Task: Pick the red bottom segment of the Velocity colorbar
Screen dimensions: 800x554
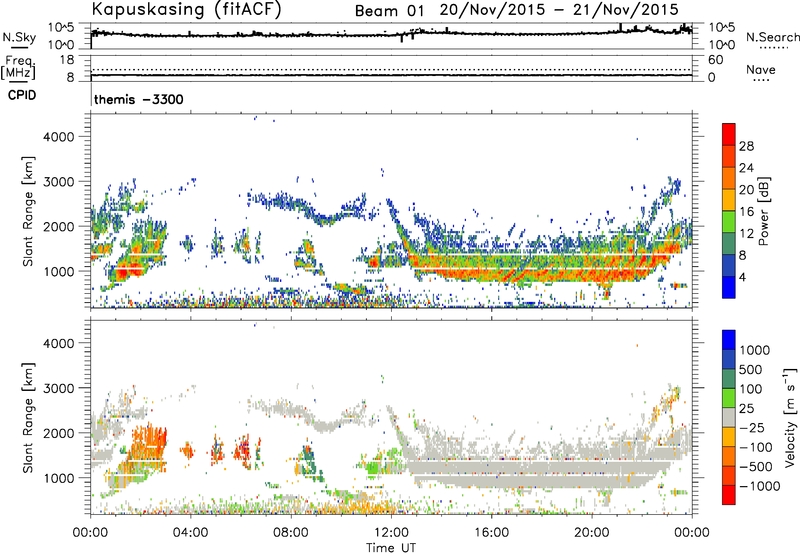Action: pyautogui.click(x=729, y=495)
